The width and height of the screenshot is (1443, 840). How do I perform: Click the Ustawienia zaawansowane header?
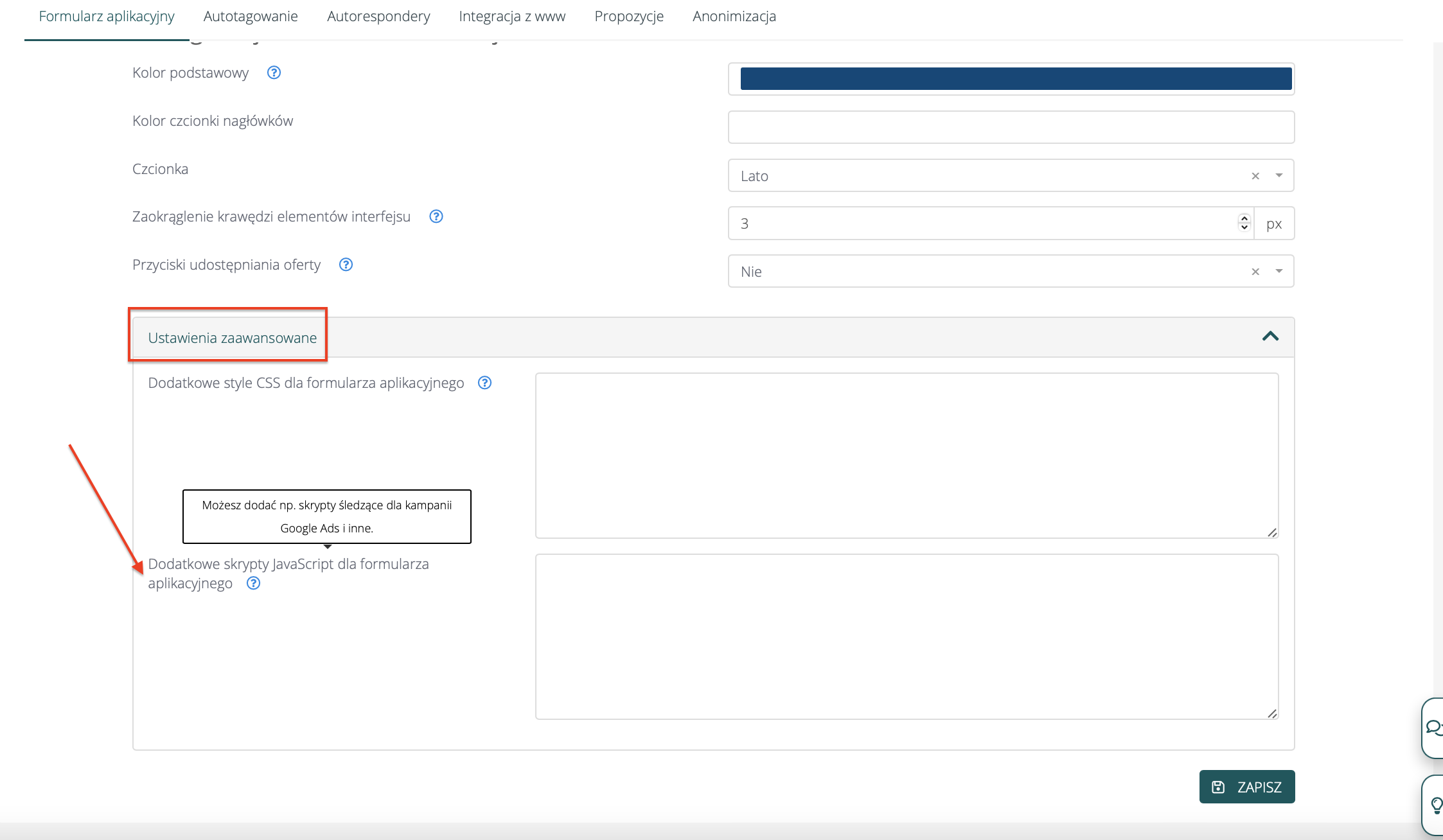[x=233, y=338]
